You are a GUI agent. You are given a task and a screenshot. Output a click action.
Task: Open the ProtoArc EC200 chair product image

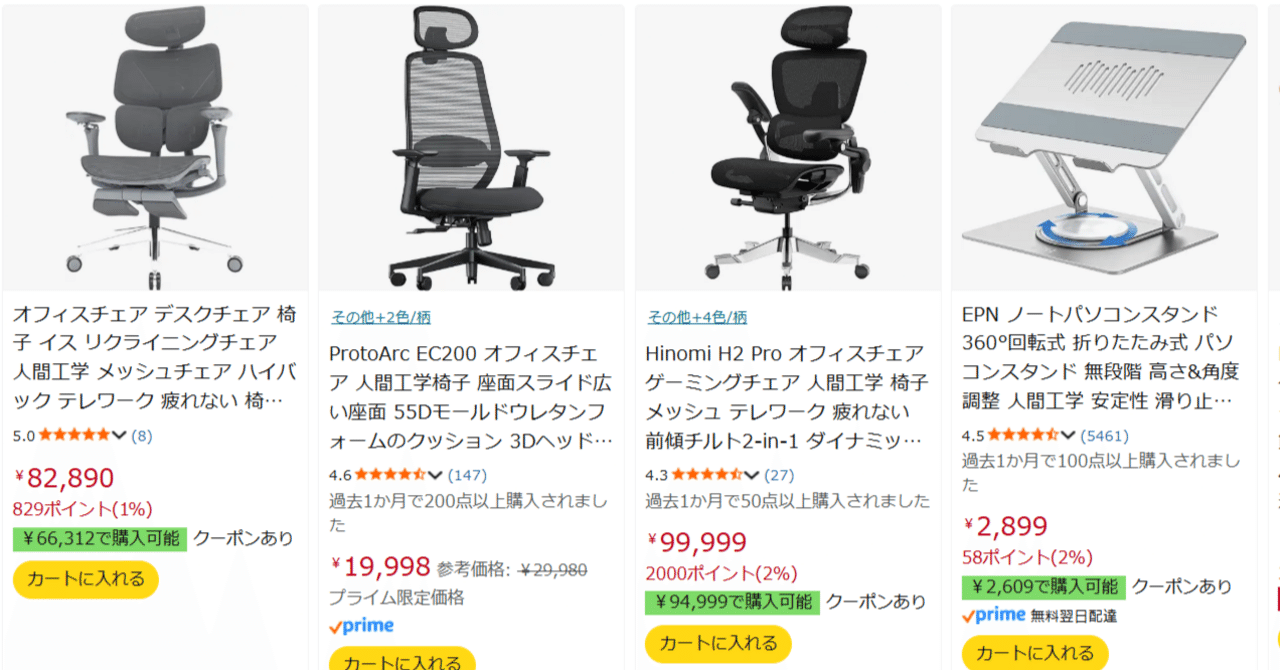(x=471, y=148)
